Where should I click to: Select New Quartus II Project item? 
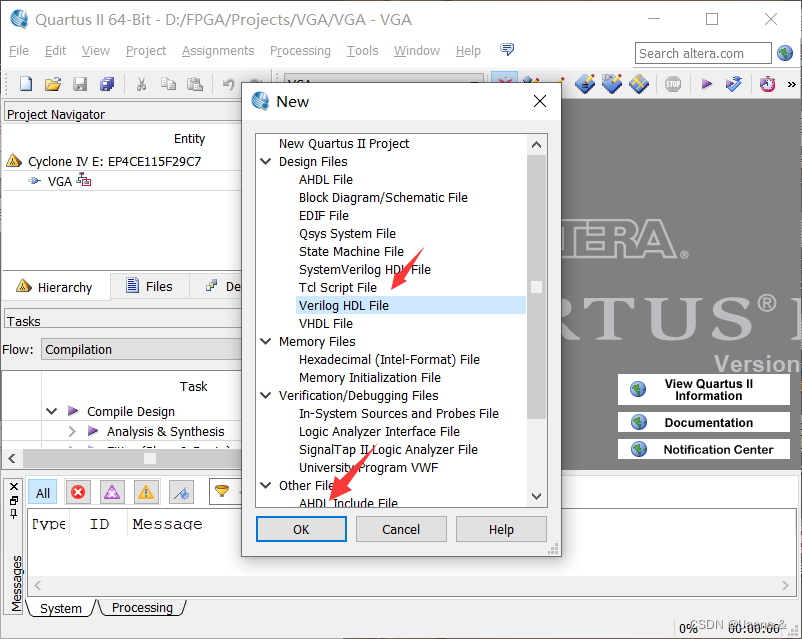(x=344, y=144)
